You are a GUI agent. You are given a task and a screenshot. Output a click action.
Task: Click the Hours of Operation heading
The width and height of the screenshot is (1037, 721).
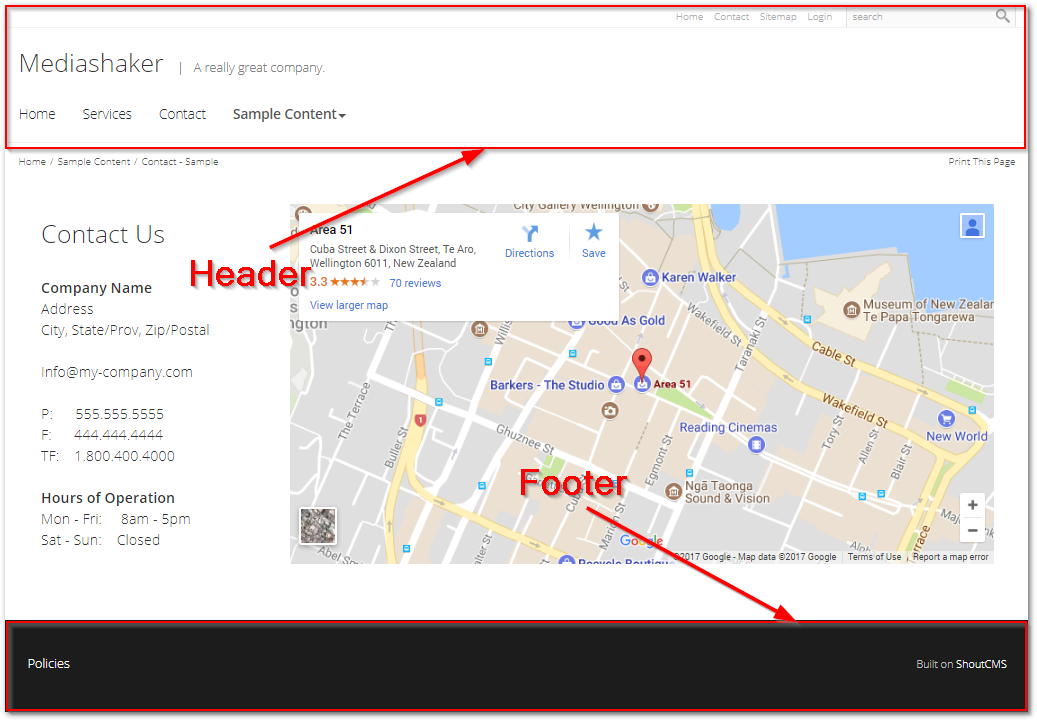108,498
